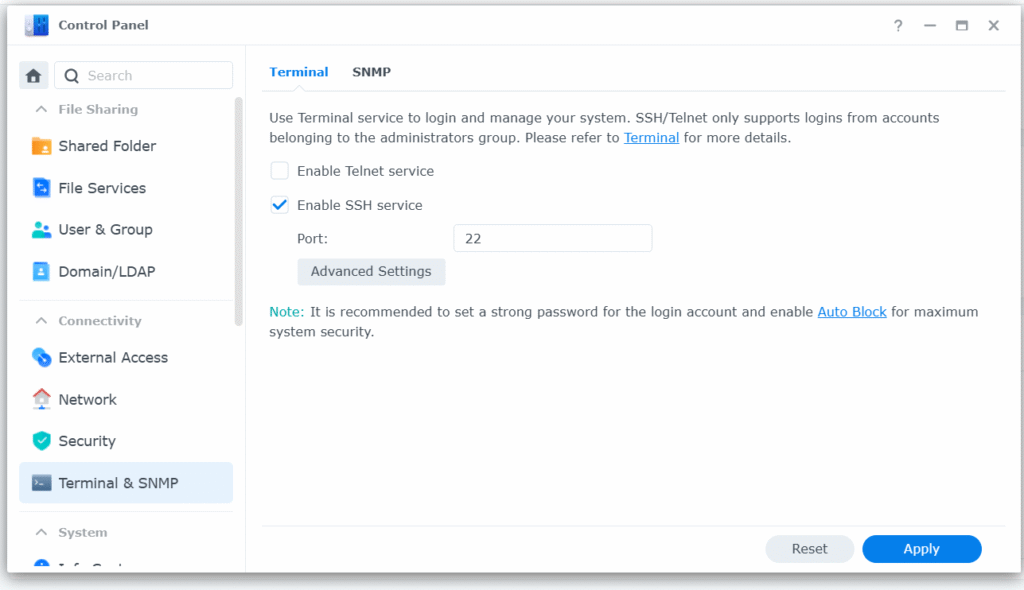Open Network settings via house icon

tap(41, 399)
